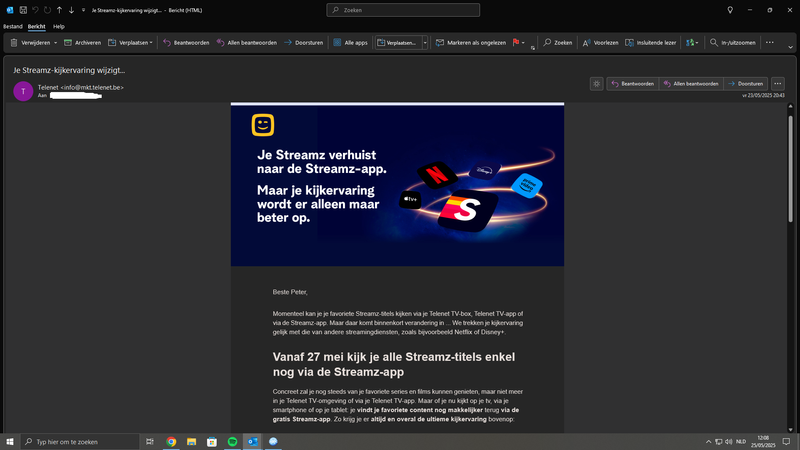The image size is (800, 450).
Task: Open File Explorer from the taskbar
Action: 191,441
